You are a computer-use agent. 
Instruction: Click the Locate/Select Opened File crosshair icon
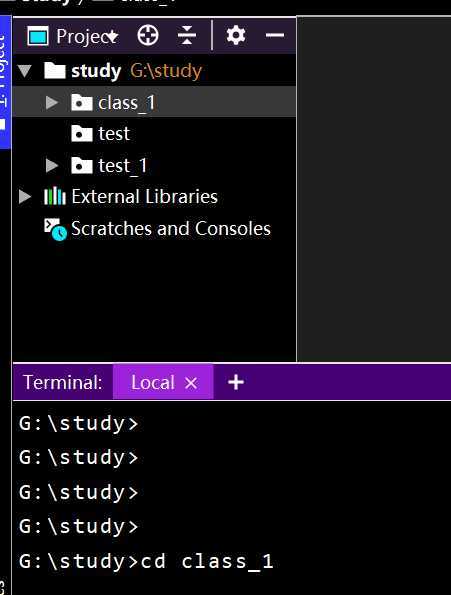click(148, 36)
